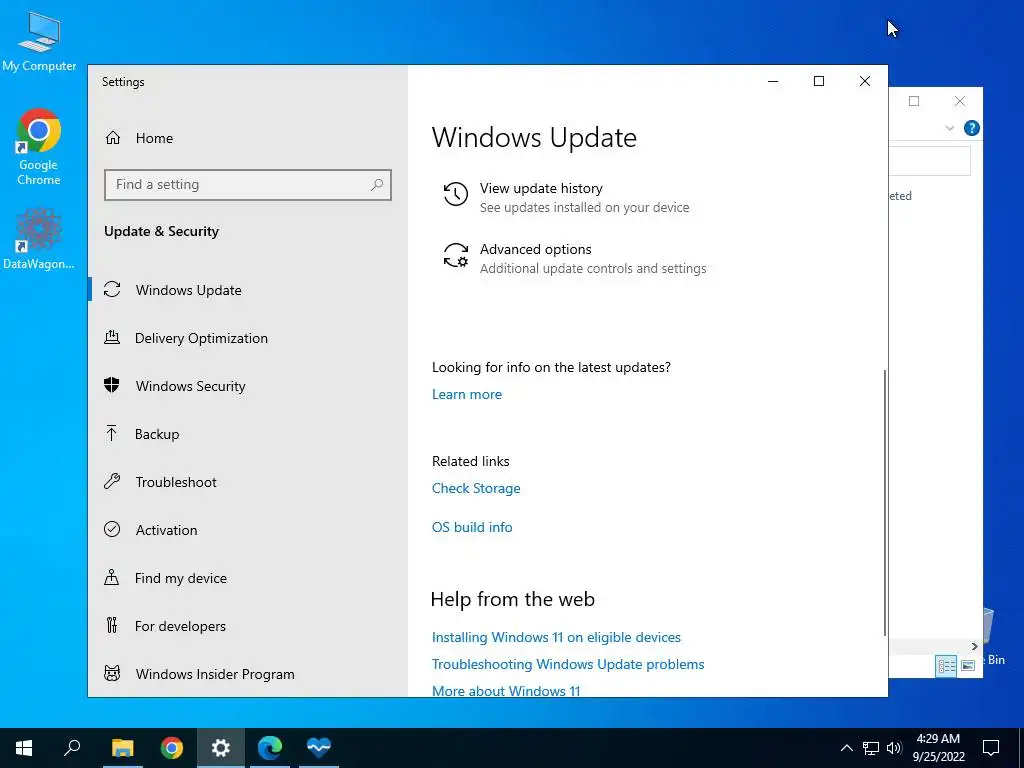Viewport: 1024px width, 768px height.
Task: Go to Windows Security page
Action: (x=190, y=386)
